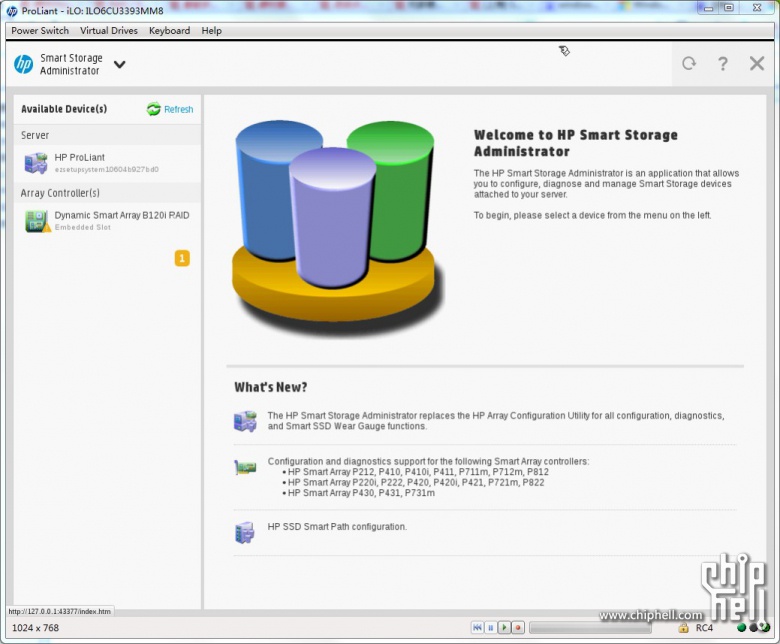Open the Help menu
This screenshot has height=644, width=780.
211,30
